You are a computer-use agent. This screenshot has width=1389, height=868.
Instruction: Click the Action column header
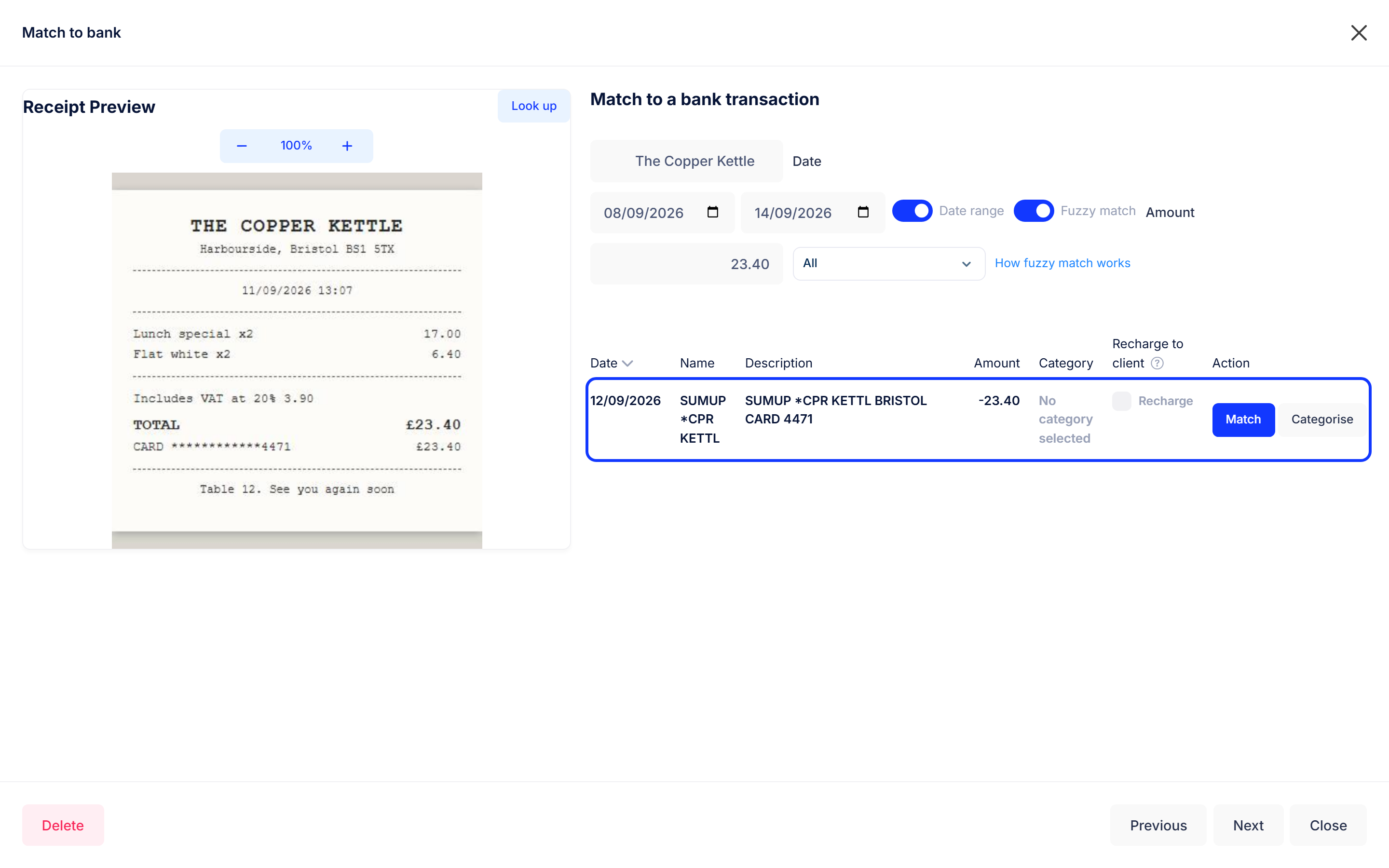pyautogui.click(x=1231, y=363)
